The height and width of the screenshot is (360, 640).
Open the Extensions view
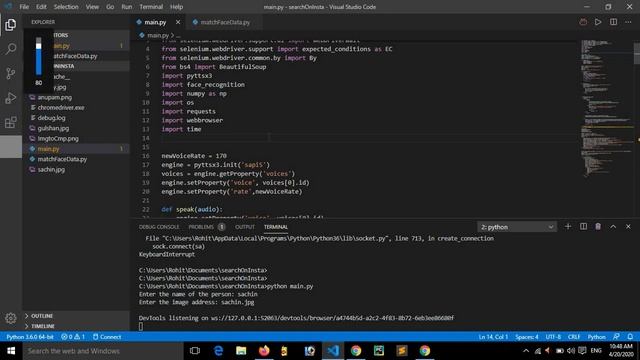point(11,122)
